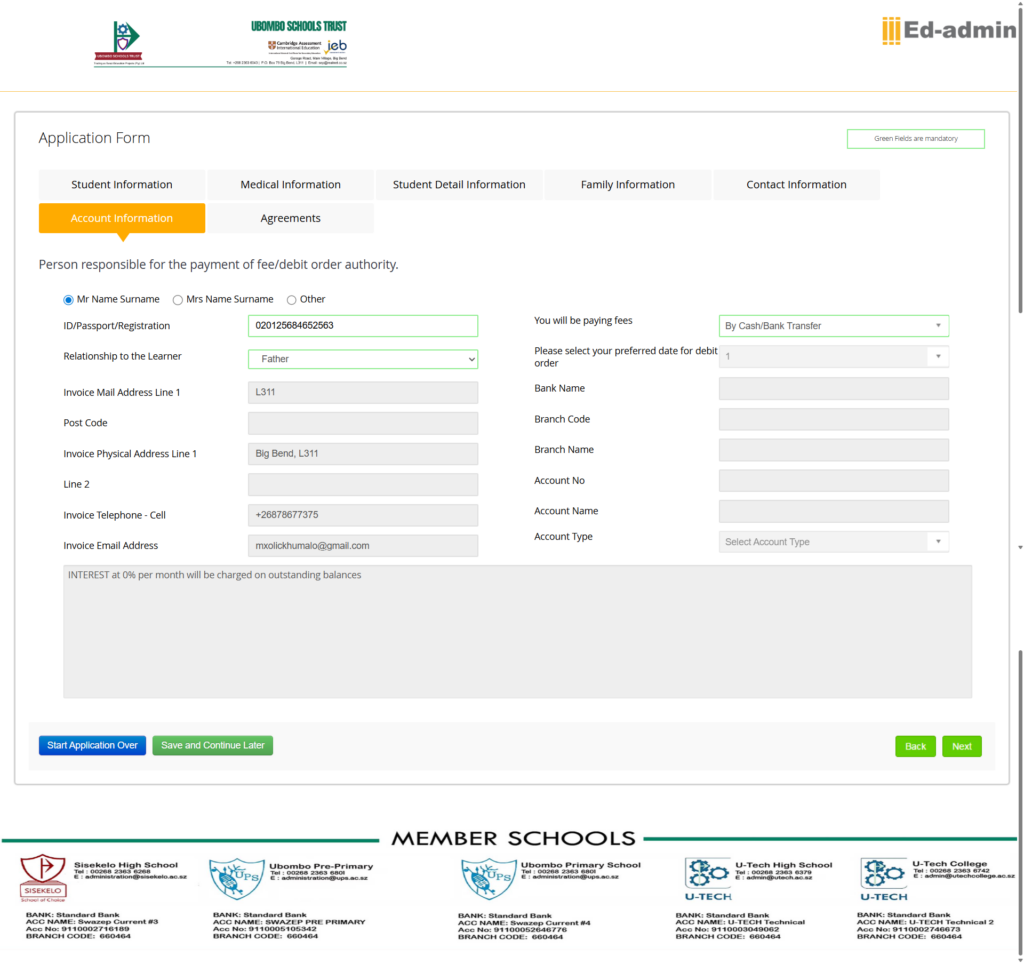The image size is (1024, 964).
Task: Click the INTEREST at 0% text area
Action: (517, 632)
